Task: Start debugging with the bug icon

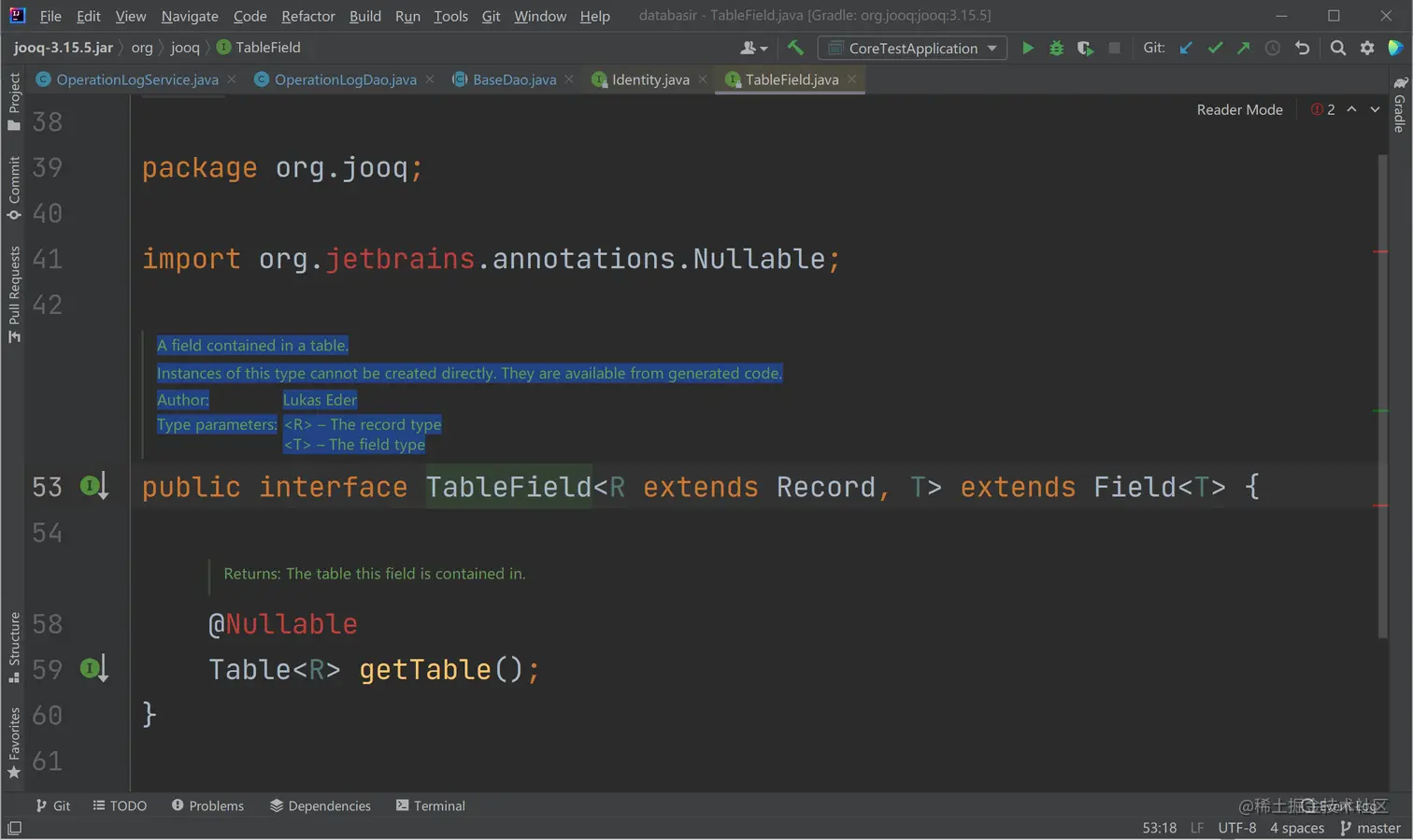Action: point(1056,48)
